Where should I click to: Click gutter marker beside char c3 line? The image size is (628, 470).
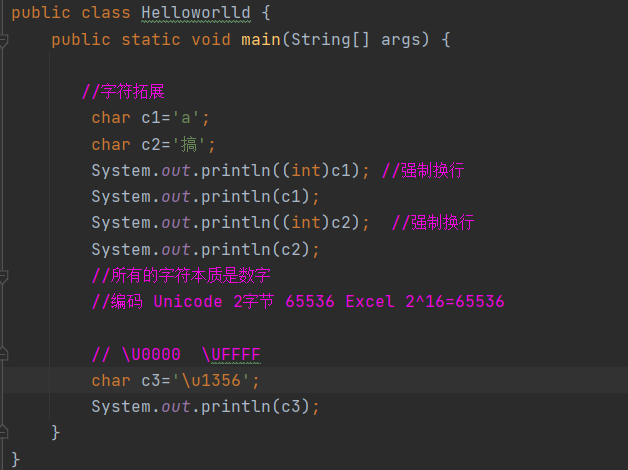click(x=5, y=381)
